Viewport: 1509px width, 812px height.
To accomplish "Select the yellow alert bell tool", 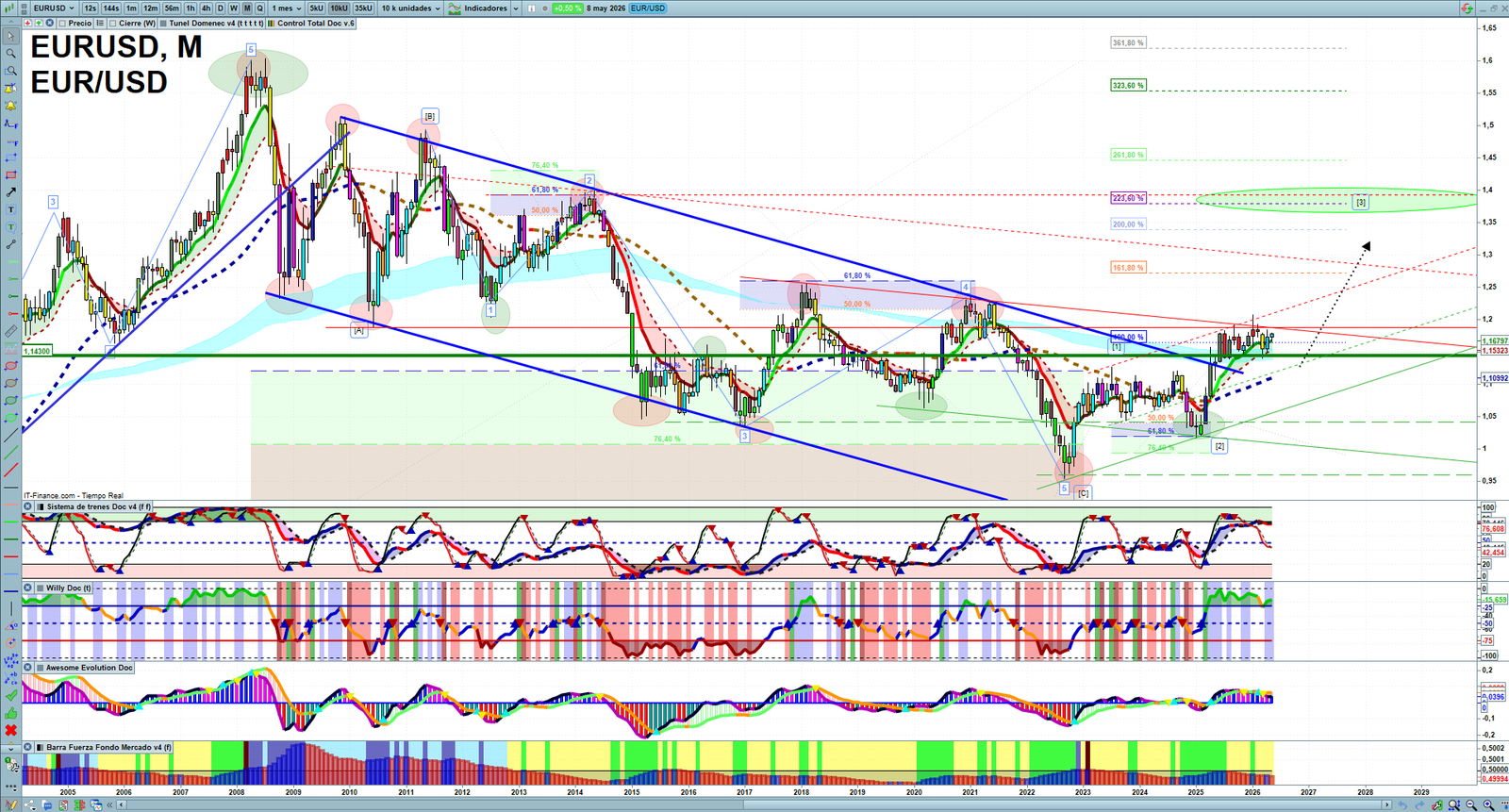I will 11,106.
